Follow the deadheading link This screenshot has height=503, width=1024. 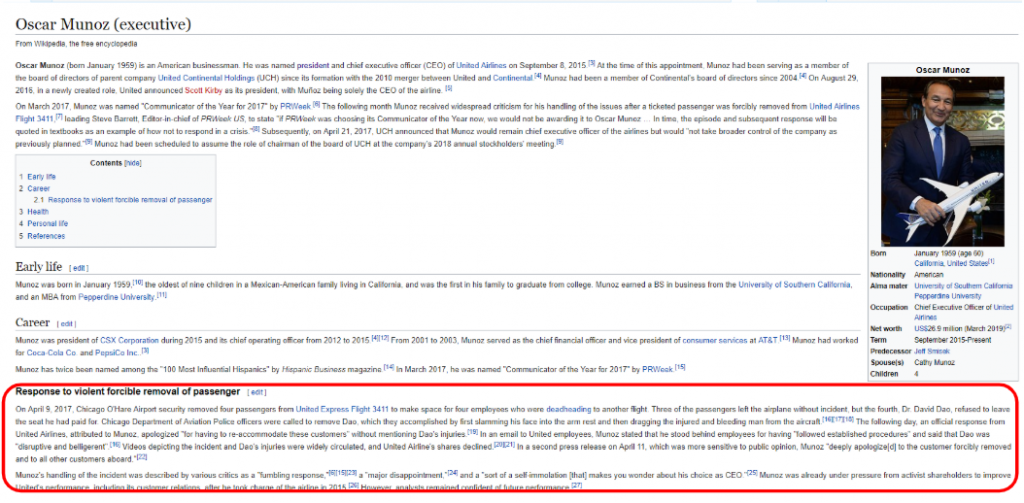pyautogui.click(x=569, y=410)
